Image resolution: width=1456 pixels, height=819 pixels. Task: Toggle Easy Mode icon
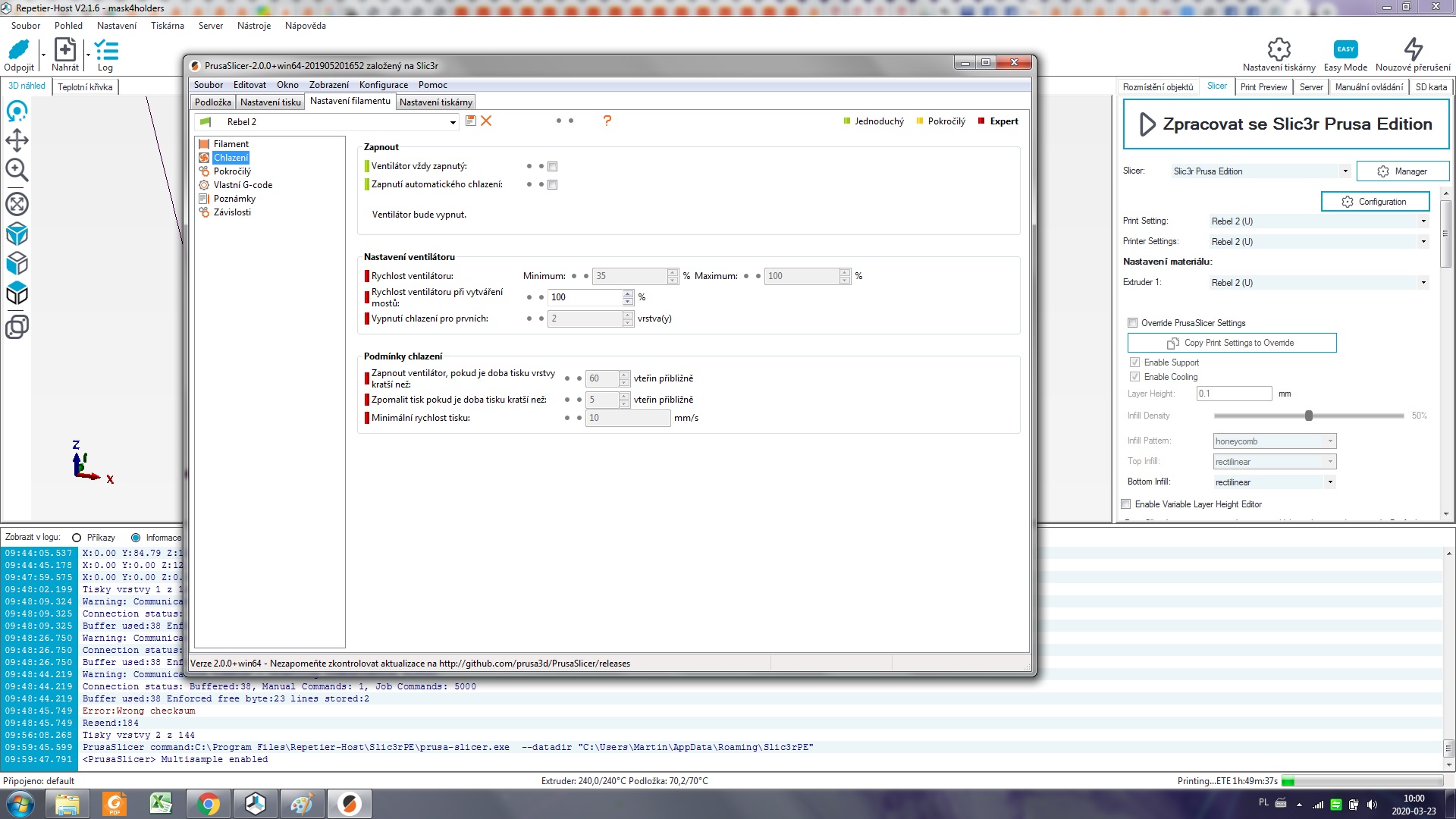(1345, 50)
